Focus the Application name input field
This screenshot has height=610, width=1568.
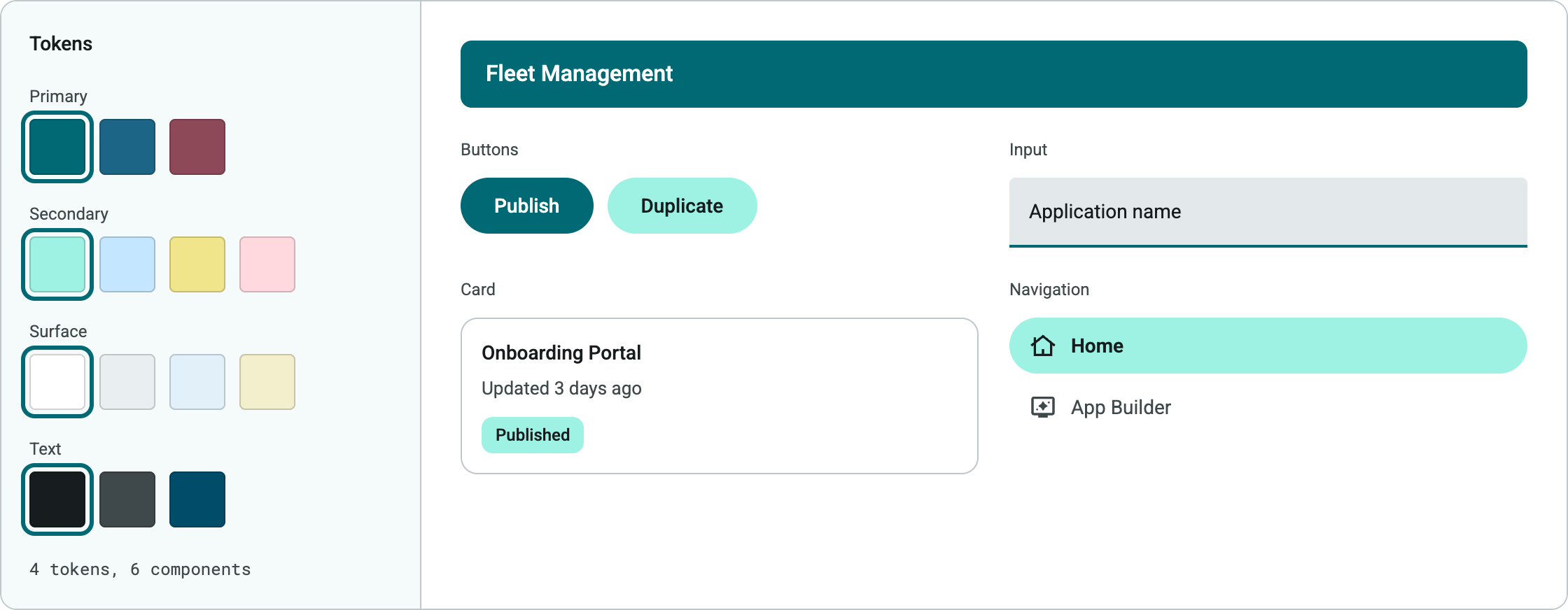click(1268, 212)
